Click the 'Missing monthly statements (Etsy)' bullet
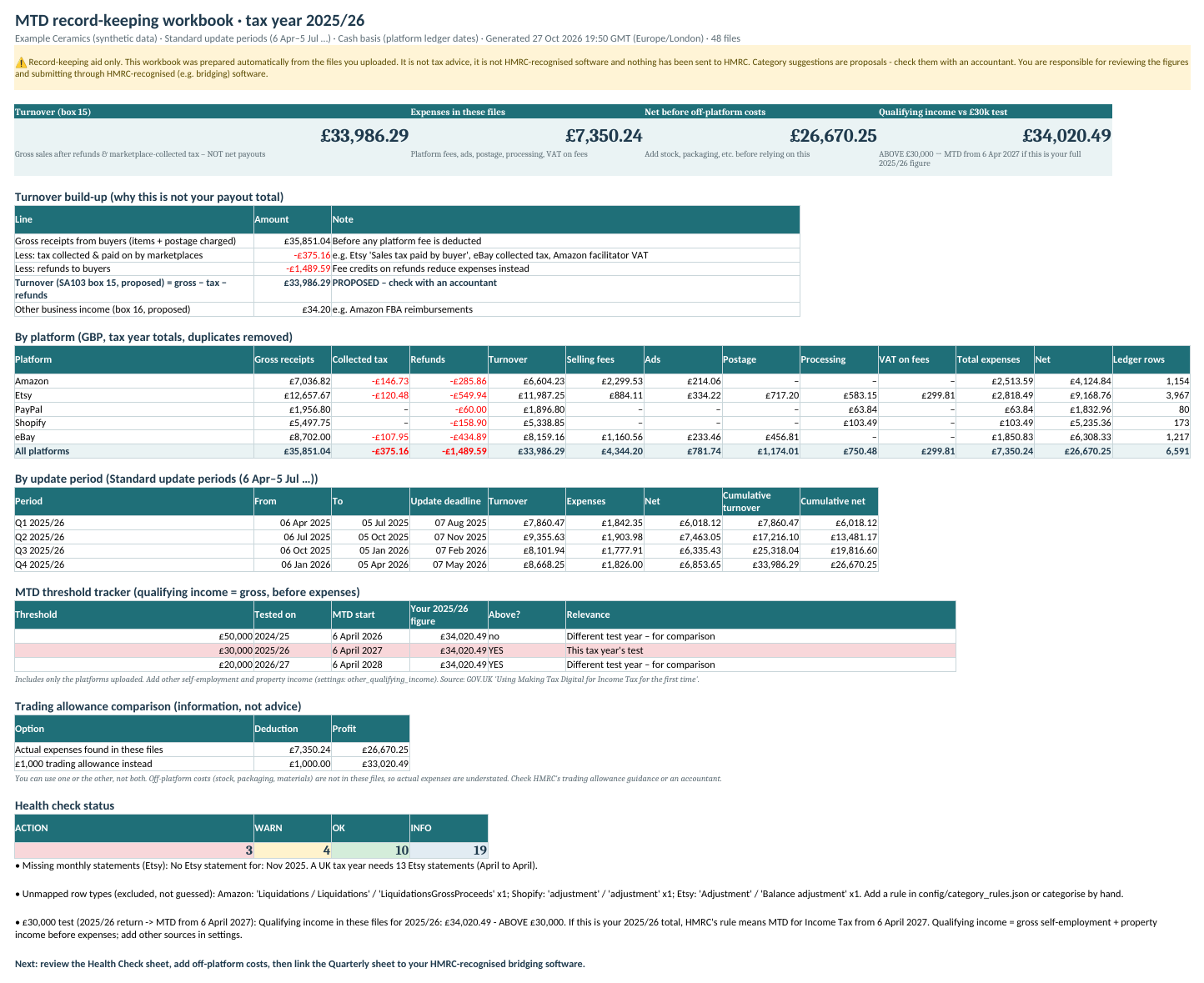This screenshot has height=983, width=1204. tap(276, 865)
